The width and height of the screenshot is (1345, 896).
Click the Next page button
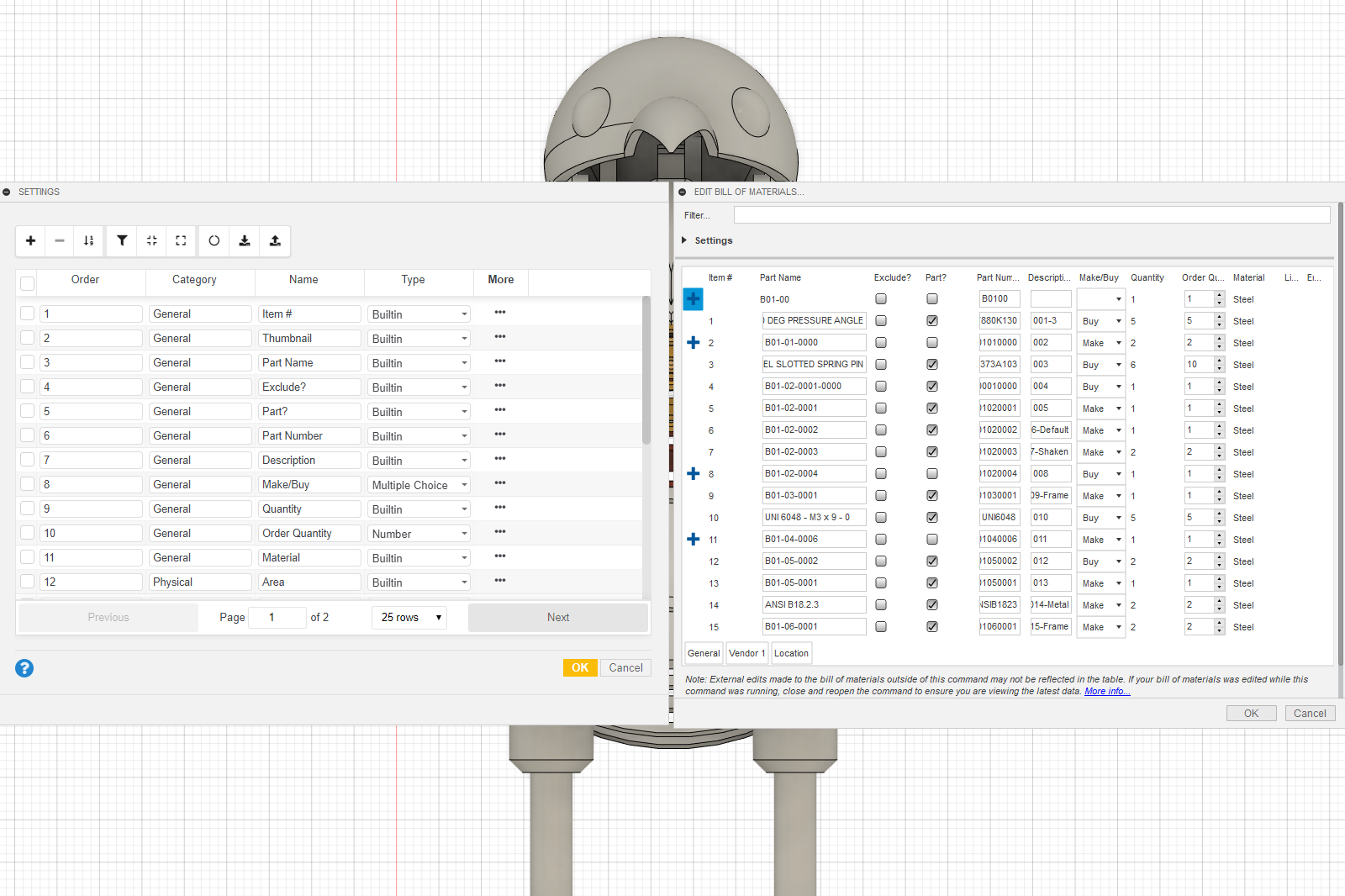point(557,618)
